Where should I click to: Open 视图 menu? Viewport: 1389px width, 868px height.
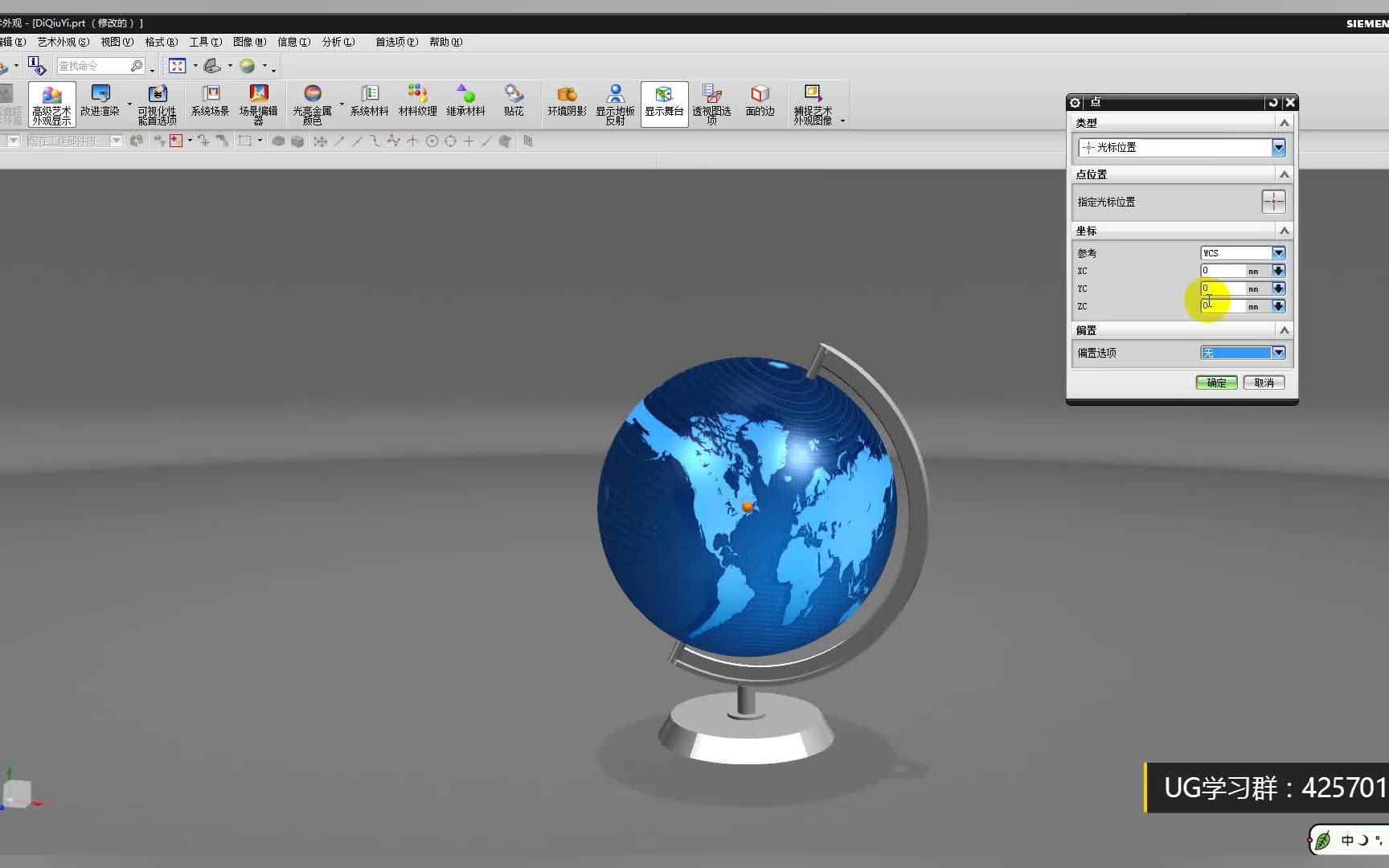(x=117, y=42)
